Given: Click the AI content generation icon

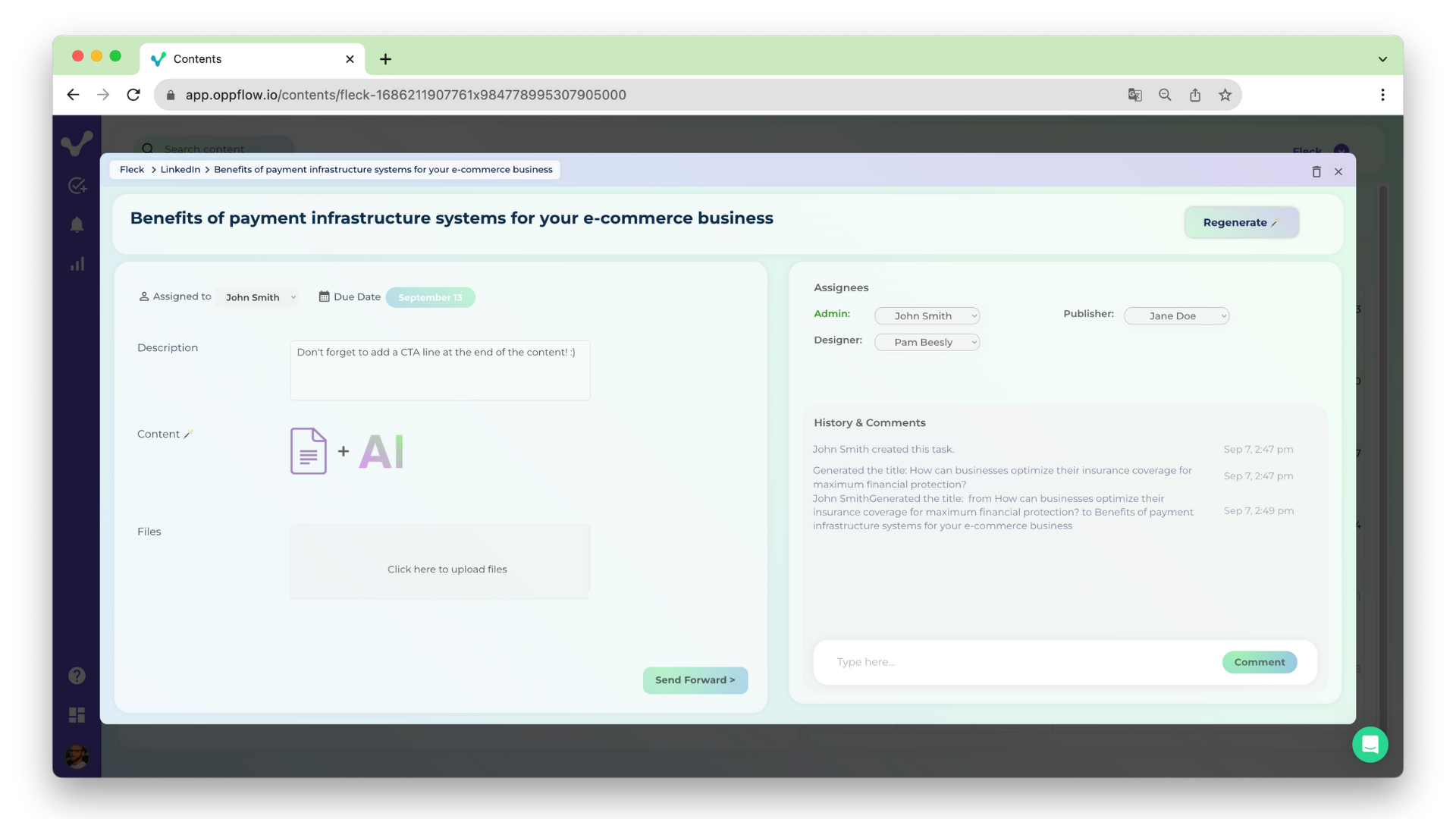Looking at the screenshot, I should pyautogui.click(x=381, y=450).
